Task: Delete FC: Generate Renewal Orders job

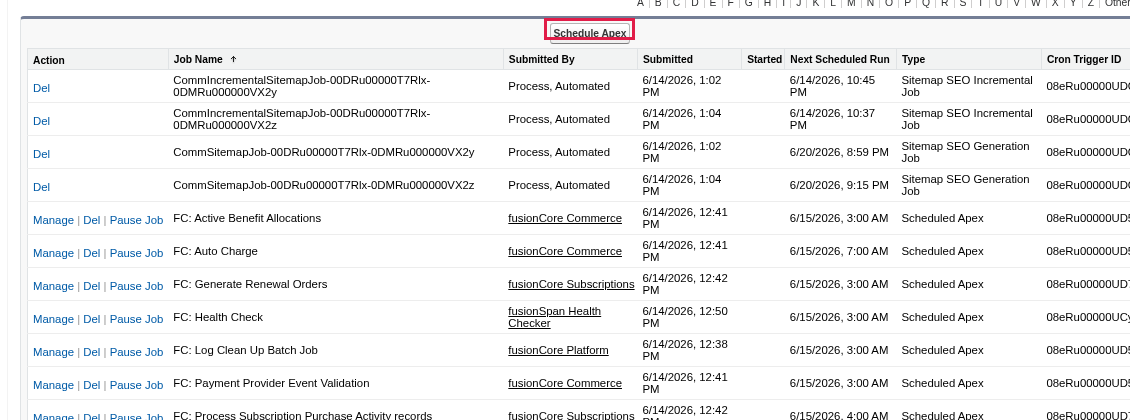Action: coord(92,287)
